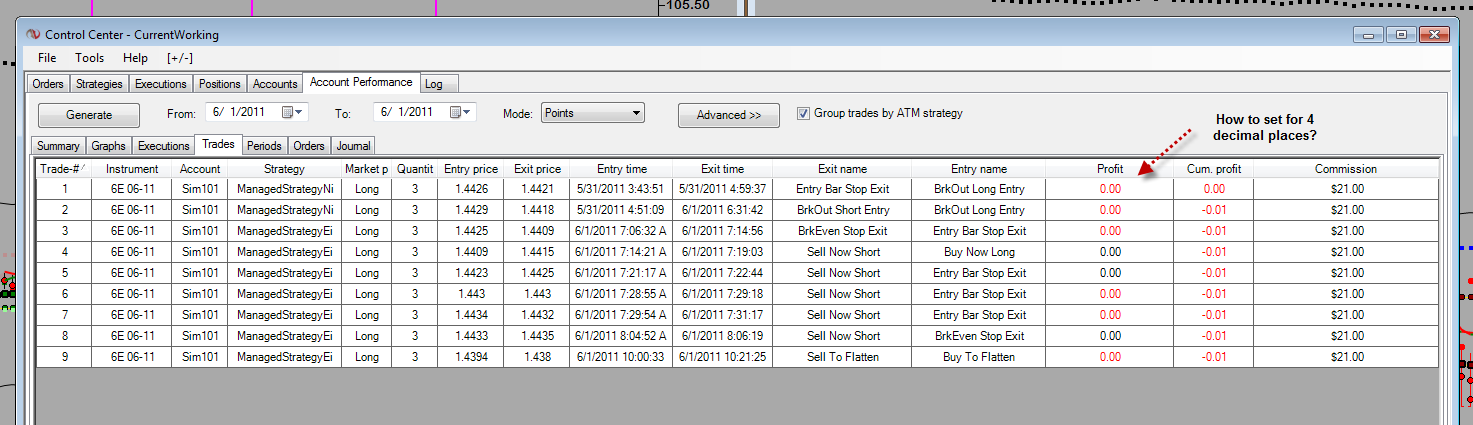Viewport: 1473px width, 425px height.
Task: Switch to the Positions tab
Action: (219, 84)
